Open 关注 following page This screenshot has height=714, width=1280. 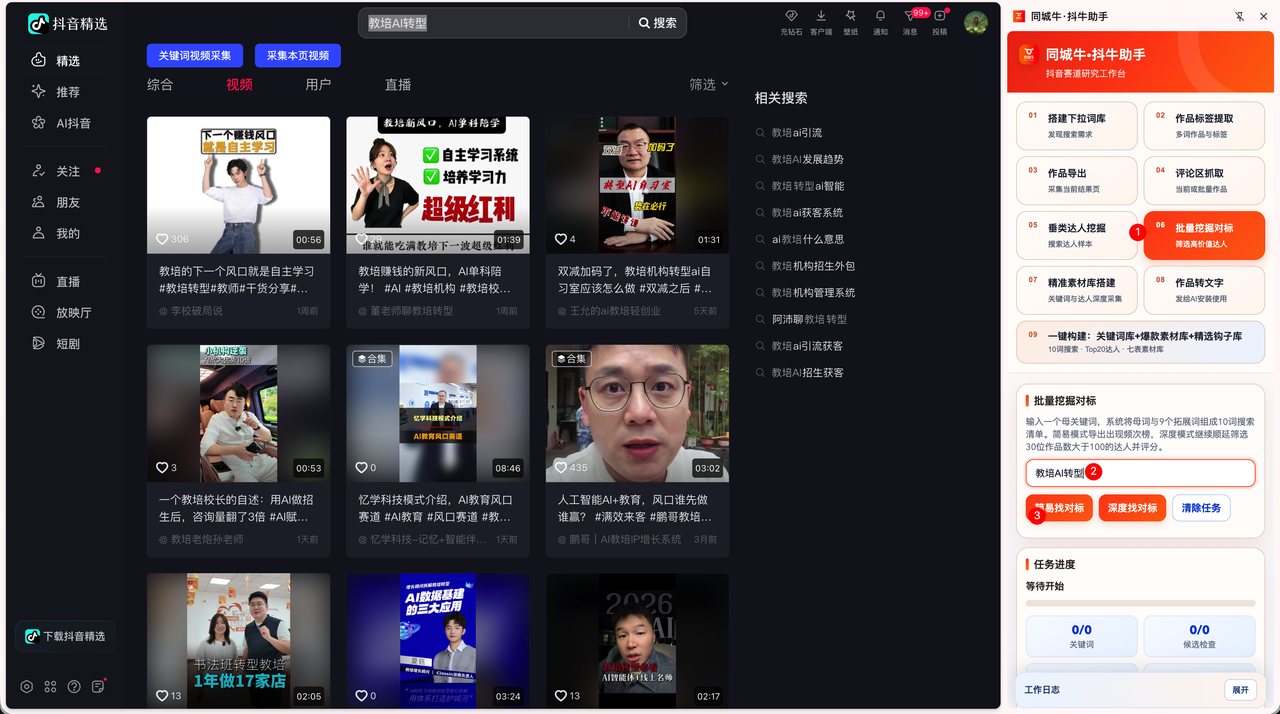pos(68,171)
